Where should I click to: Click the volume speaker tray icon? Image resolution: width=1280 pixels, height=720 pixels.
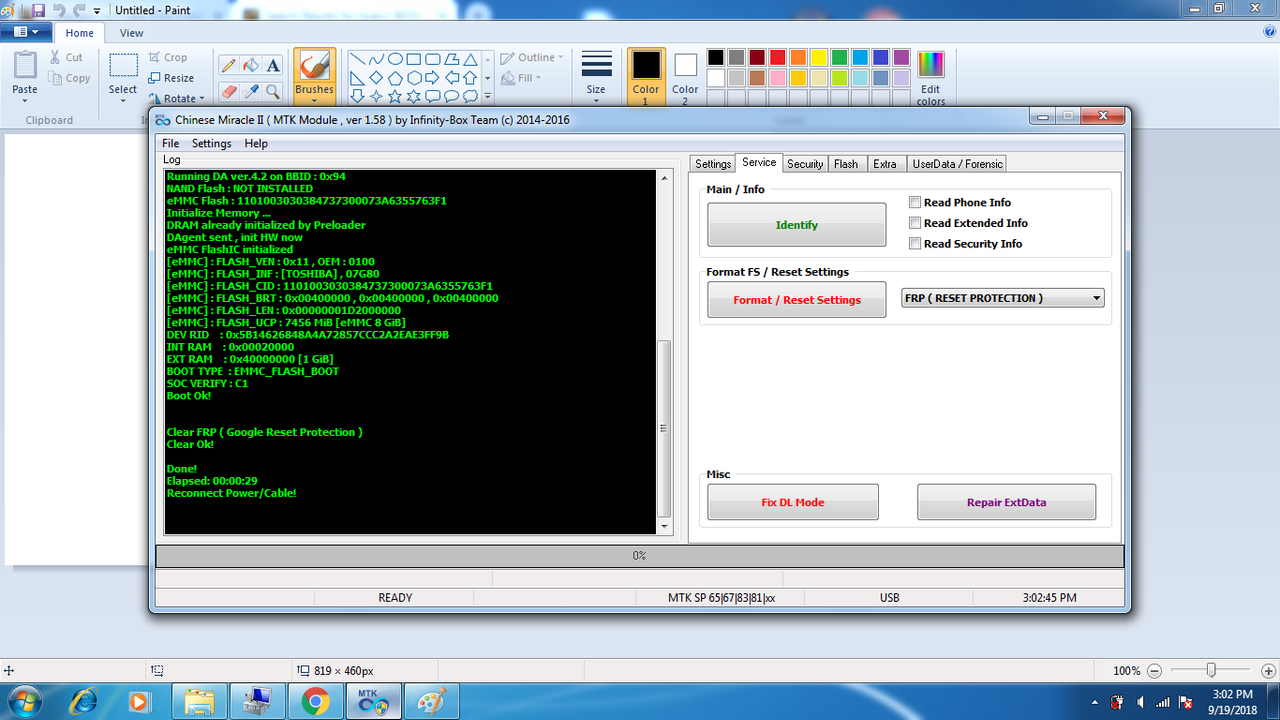tap(1140, 702)
